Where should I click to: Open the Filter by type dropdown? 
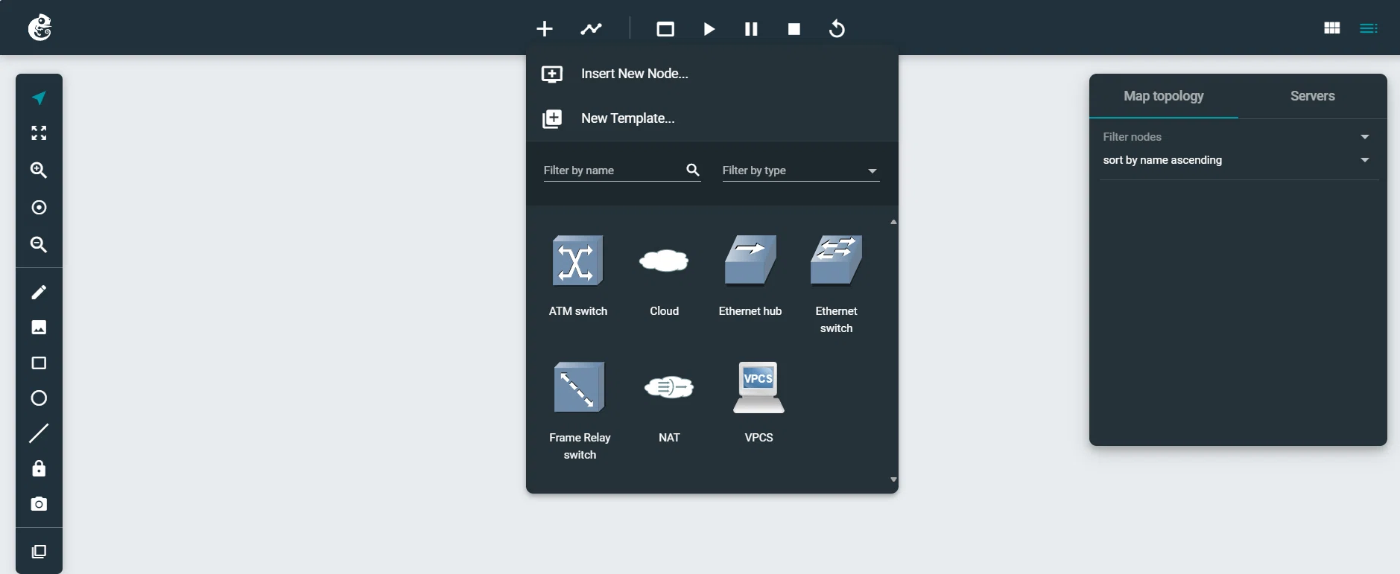pos(801,170)
